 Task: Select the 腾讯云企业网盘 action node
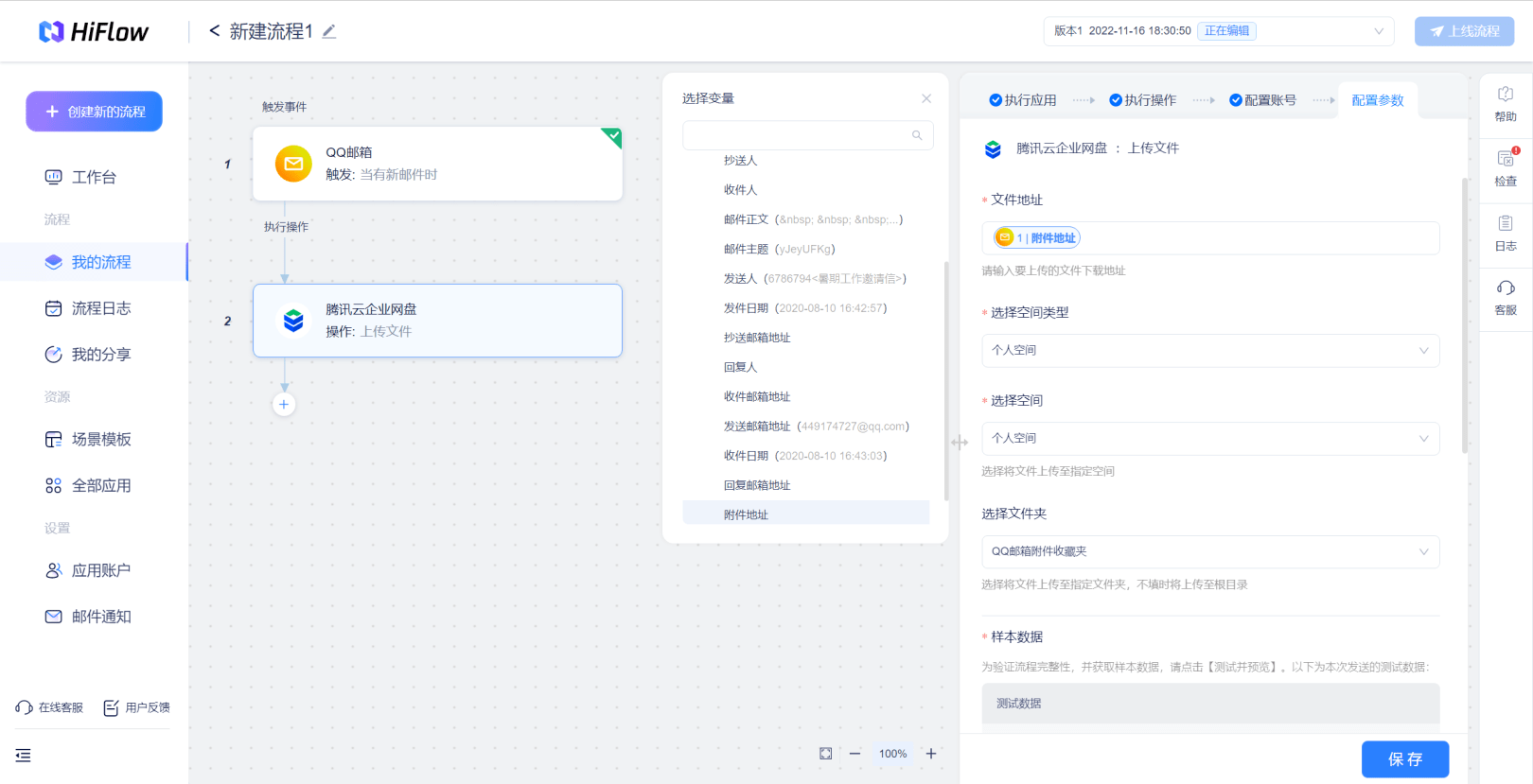437,321
